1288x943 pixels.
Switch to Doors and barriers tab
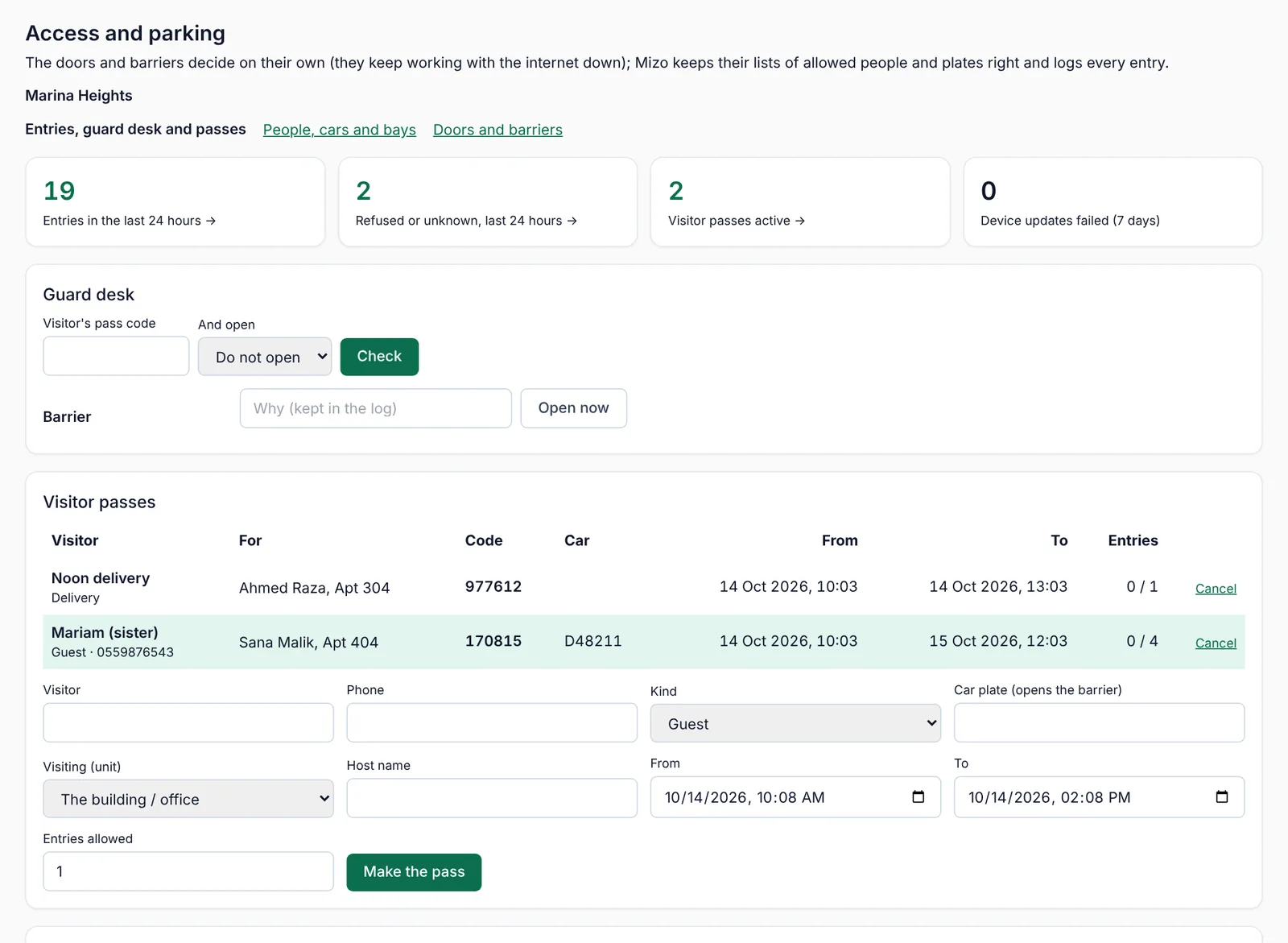click(x=497, y=130)
